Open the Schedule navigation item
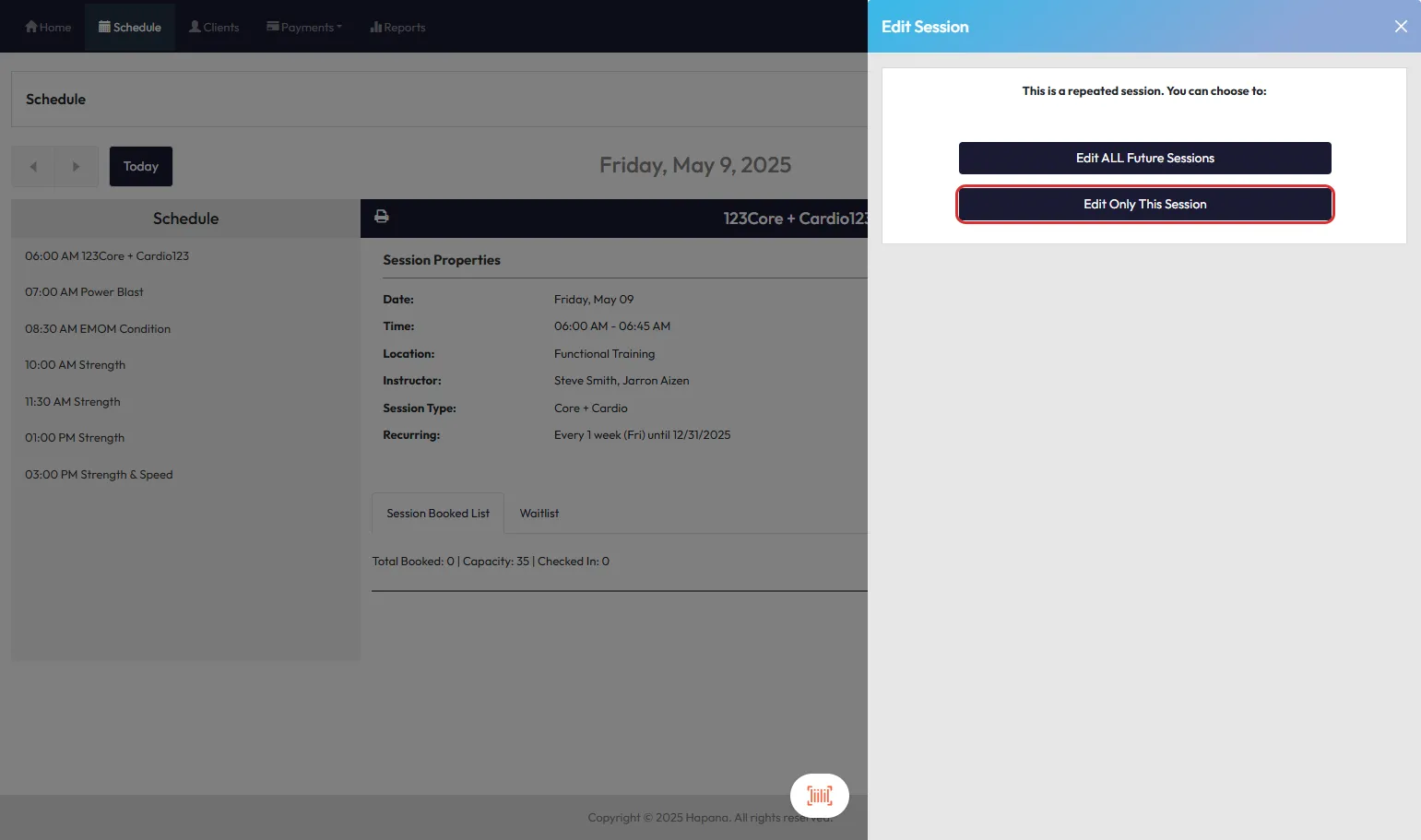 coord(130,27)
